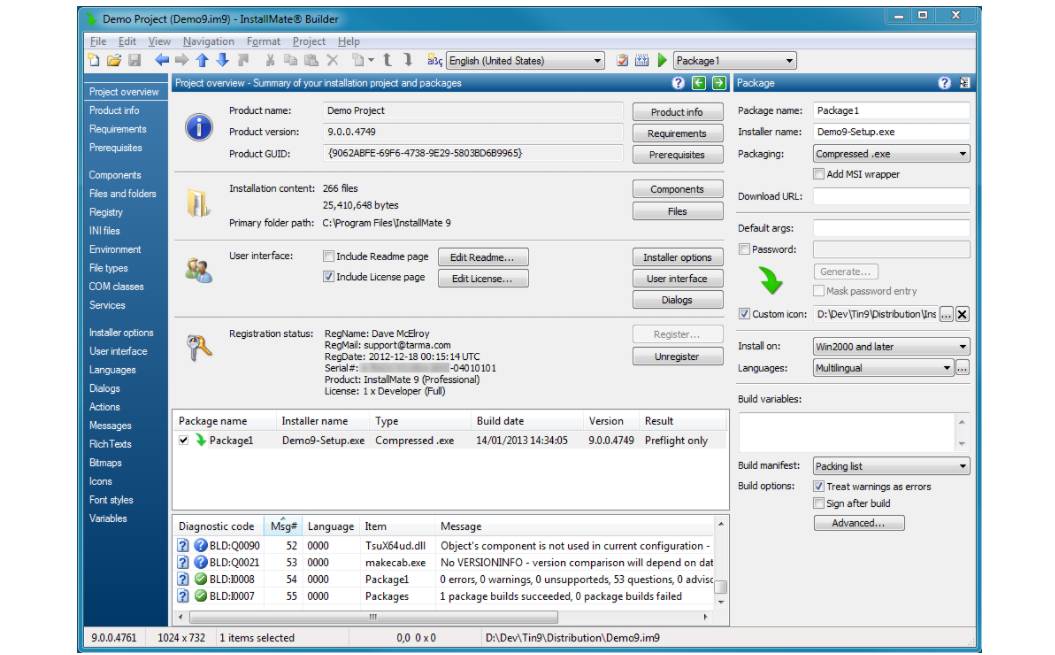This screenshot has width=1055, height=655.
Task: Select Registry in the sidebar
Action: [x=106, y=212]
